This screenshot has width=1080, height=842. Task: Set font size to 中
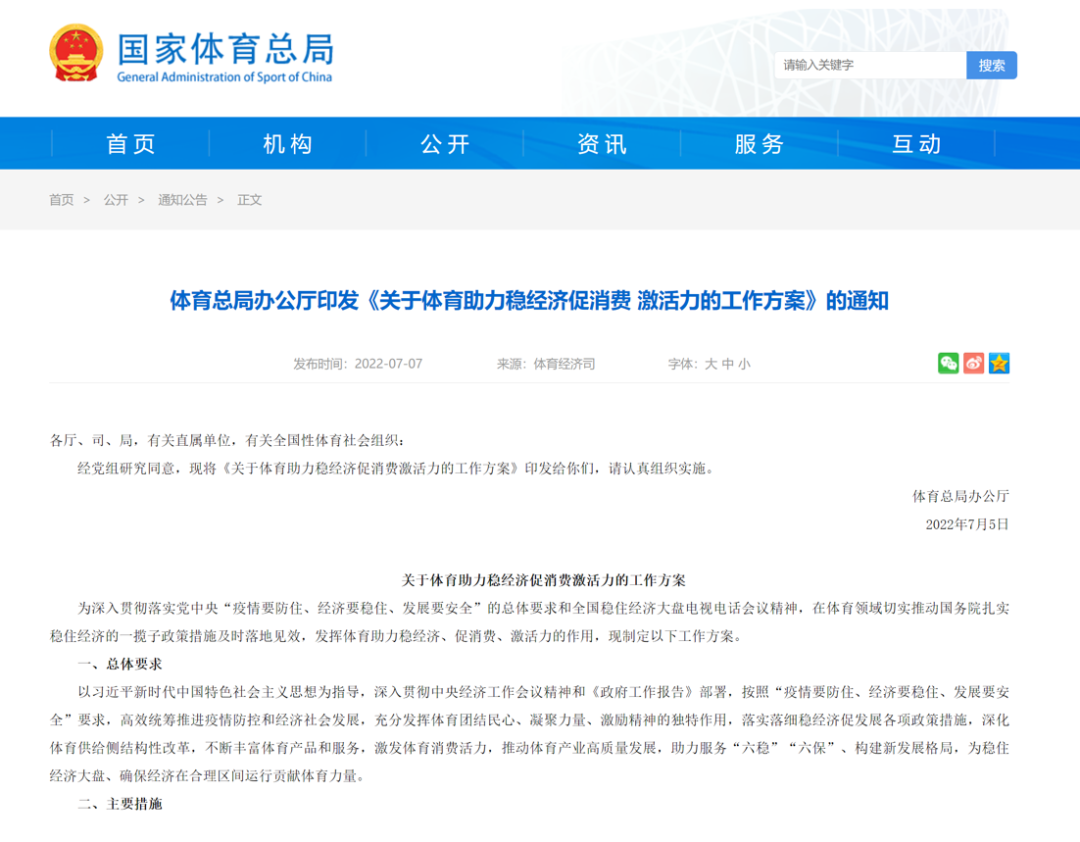(x=727, y=364)
